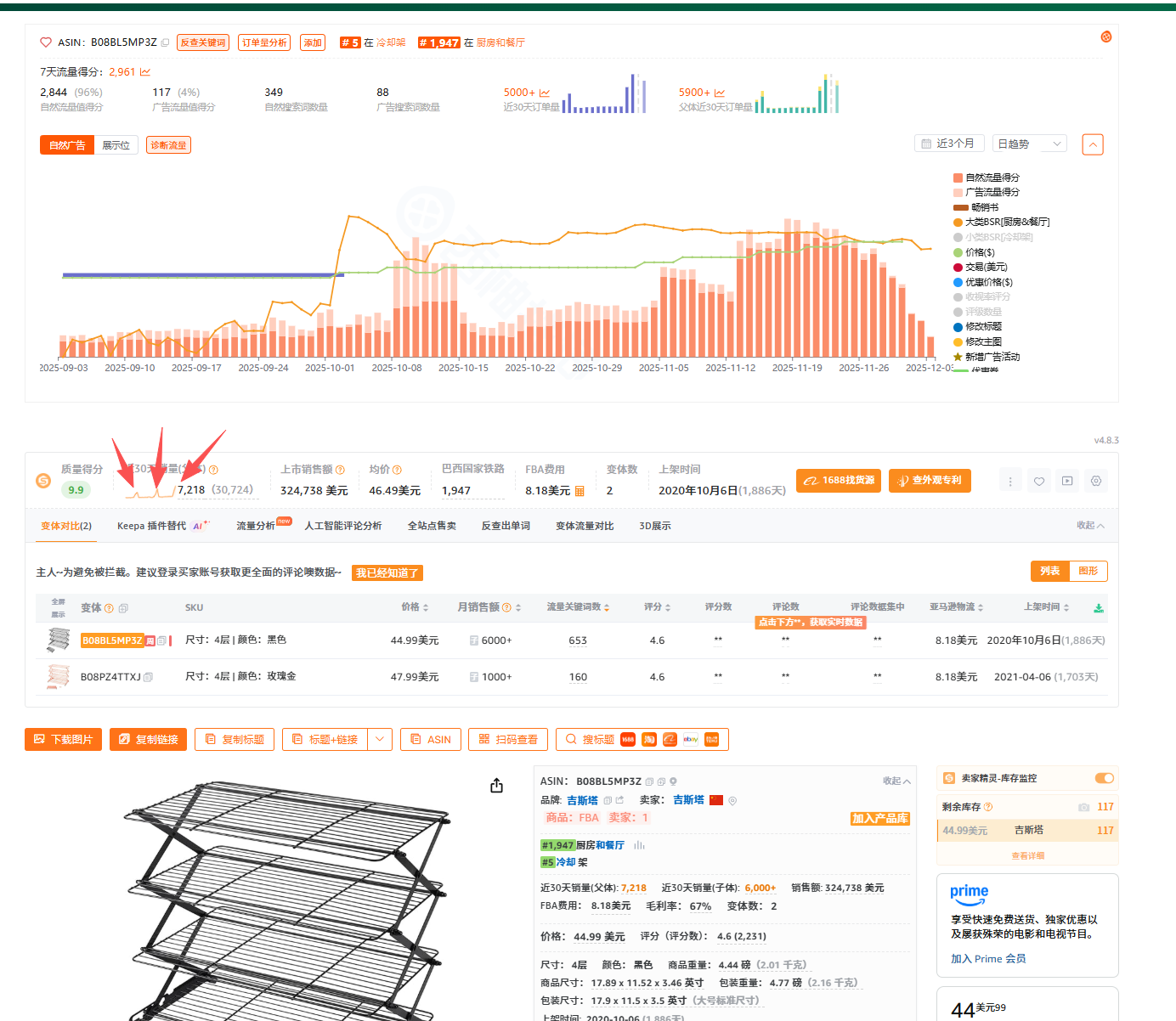Expand the arrow next to 标题+链接

tap(380, 740)
